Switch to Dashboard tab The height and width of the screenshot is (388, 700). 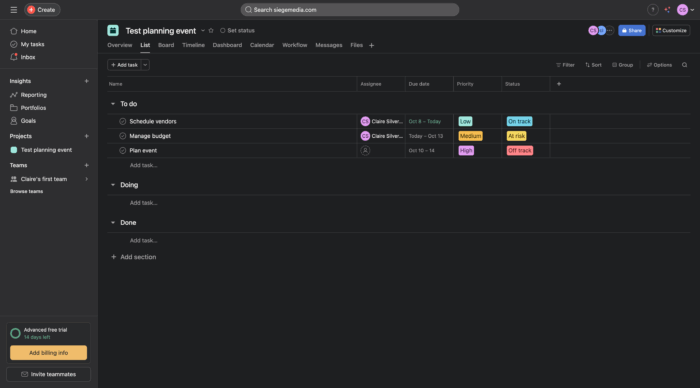click(x=227, y=45)
